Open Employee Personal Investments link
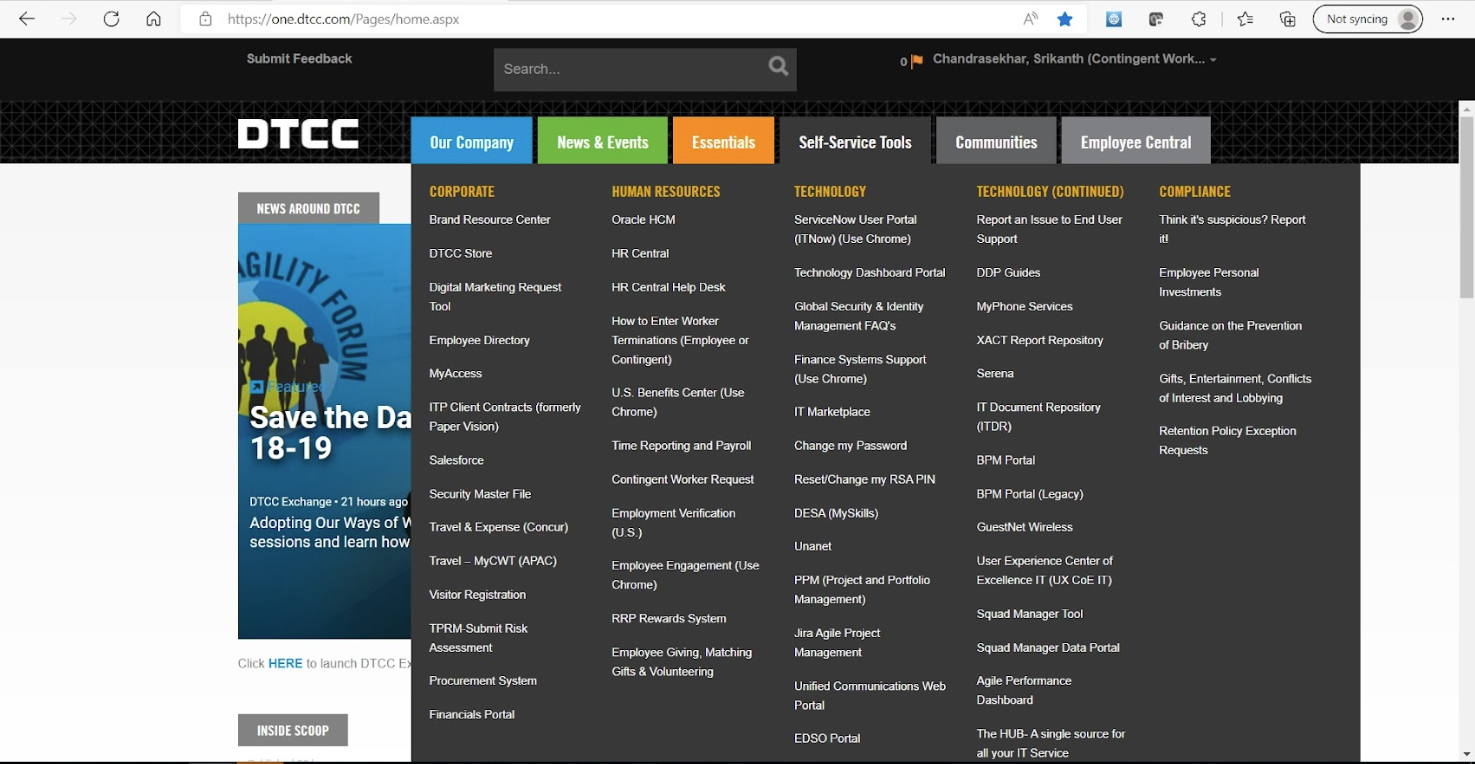The width and height of the screenshot is (1475, 764). [1209, 283]
